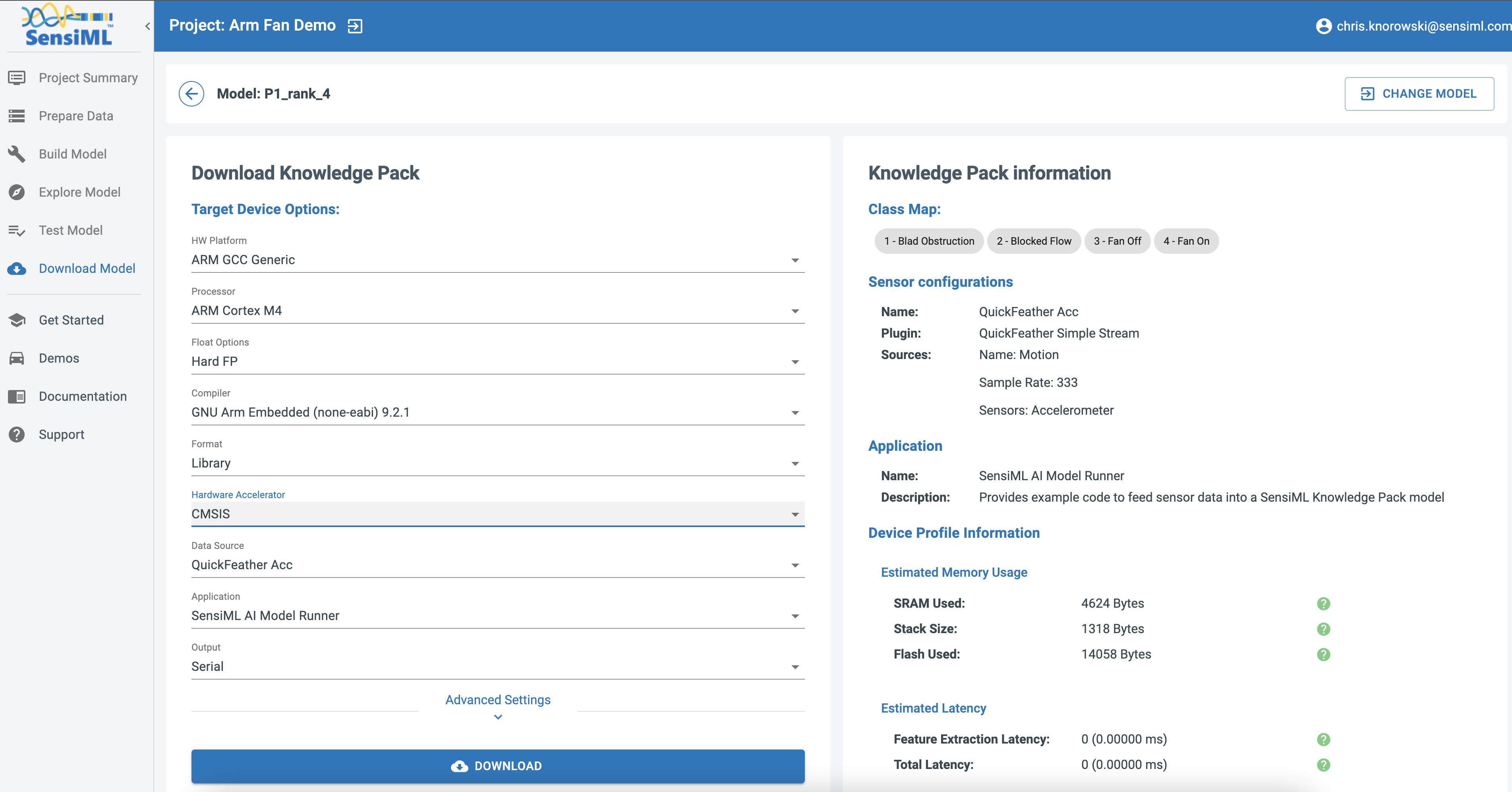Viewport: 1512px width, 792px height.
Task: Click the 4624 Bytes SRAM value
Action: click(1112, 604)
